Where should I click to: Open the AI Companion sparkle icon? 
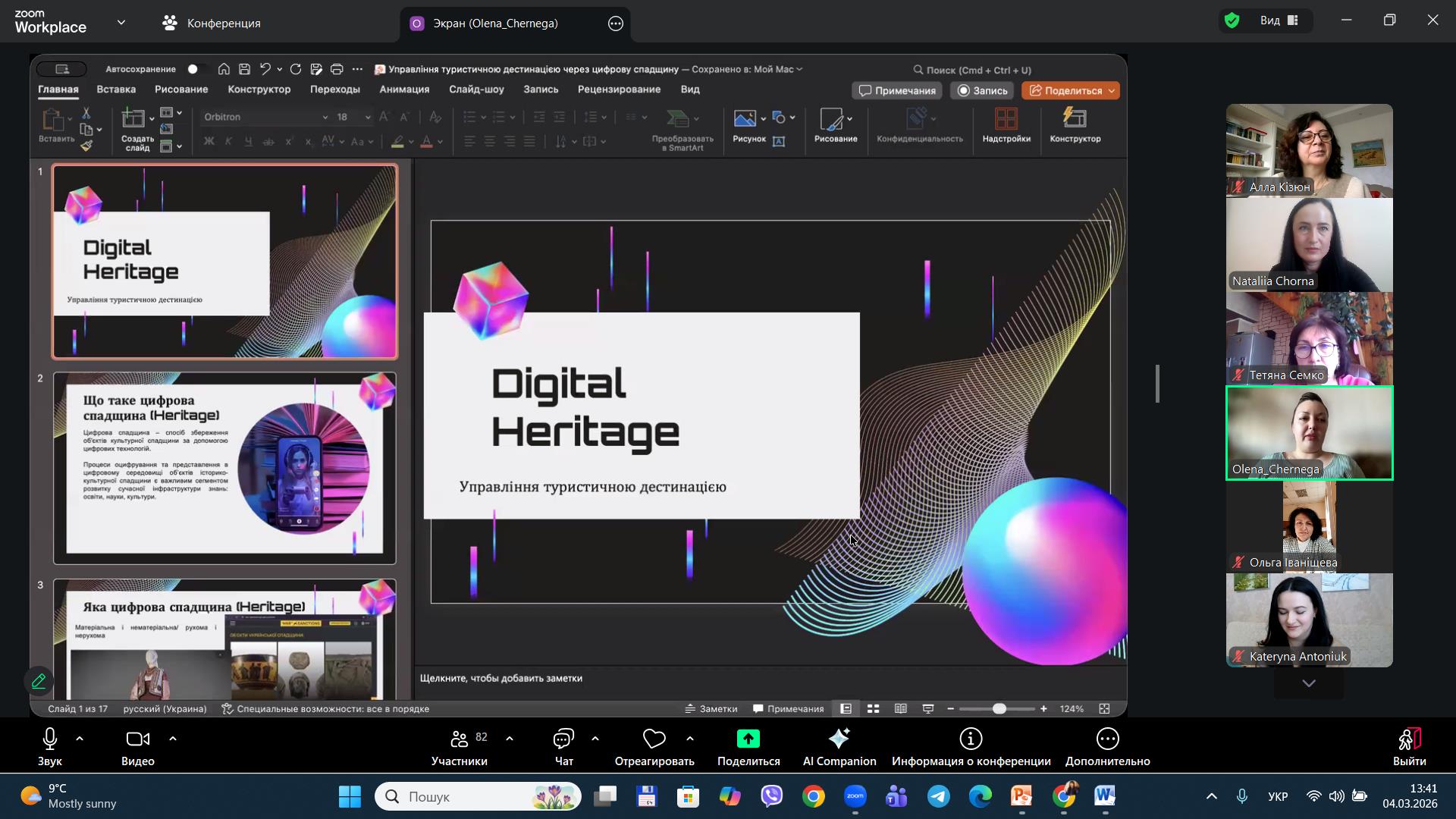[839, 739]
